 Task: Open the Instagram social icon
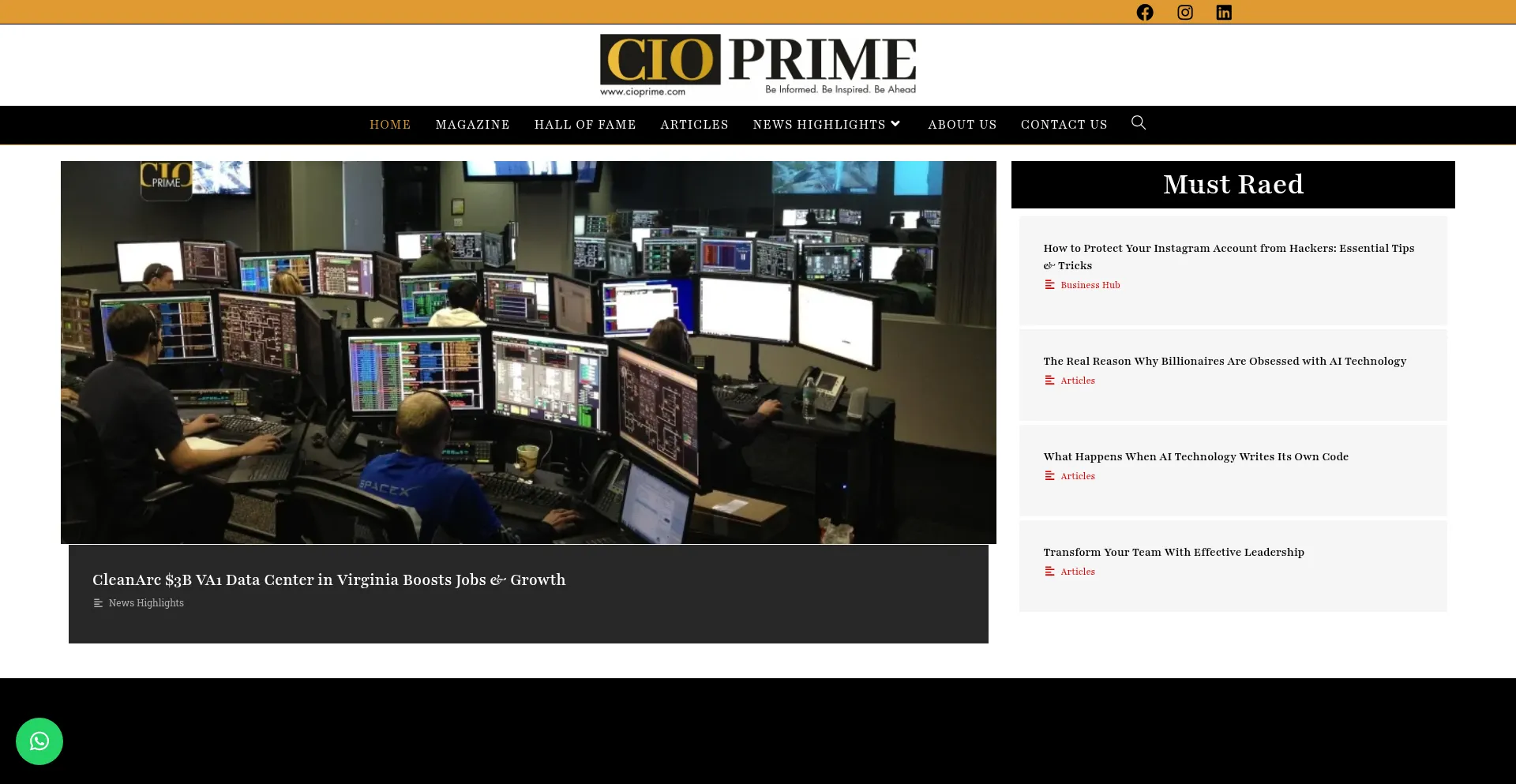[x=1184, y=13]
